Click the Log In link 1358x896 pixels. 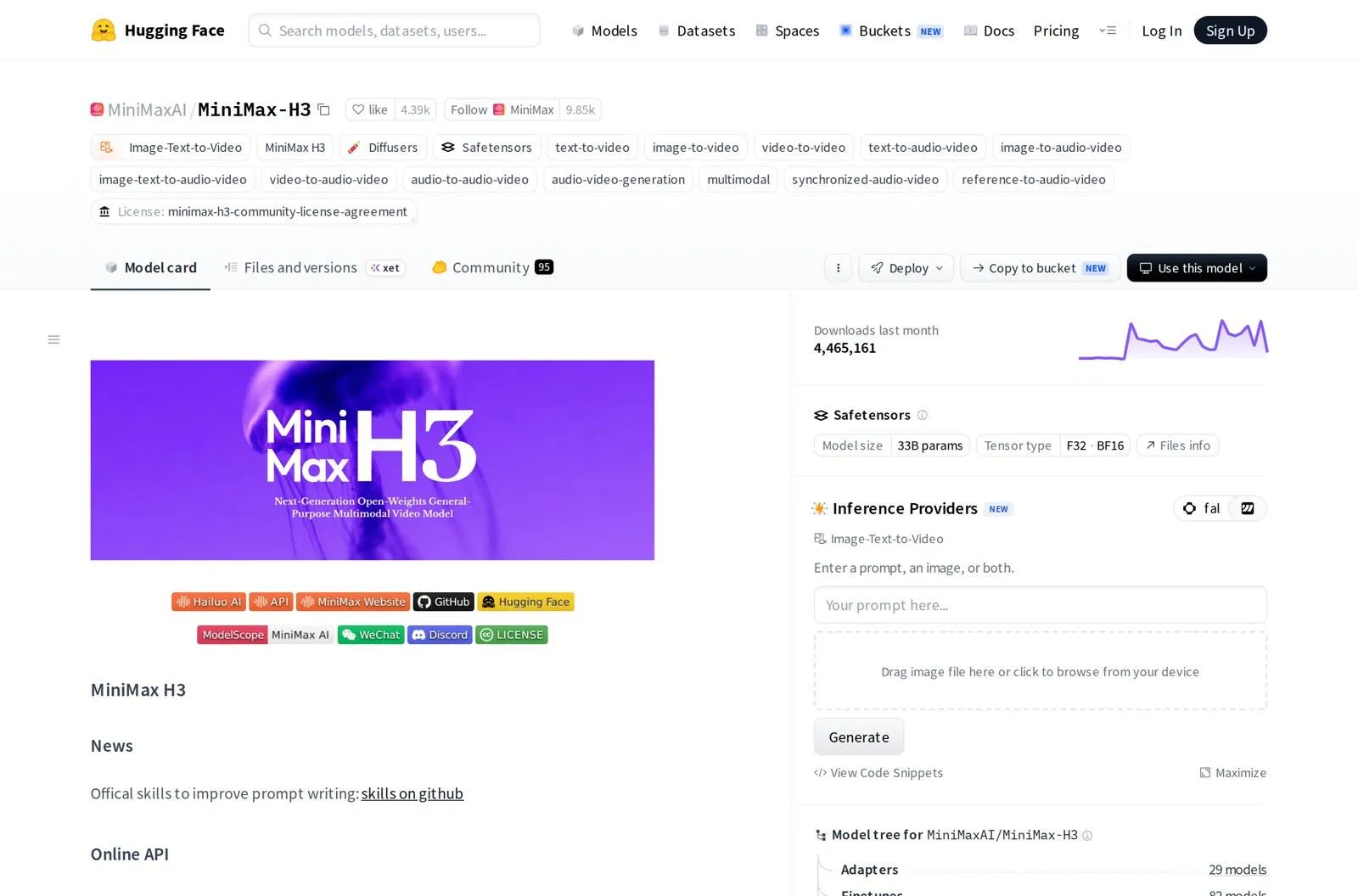(1161, 31)
